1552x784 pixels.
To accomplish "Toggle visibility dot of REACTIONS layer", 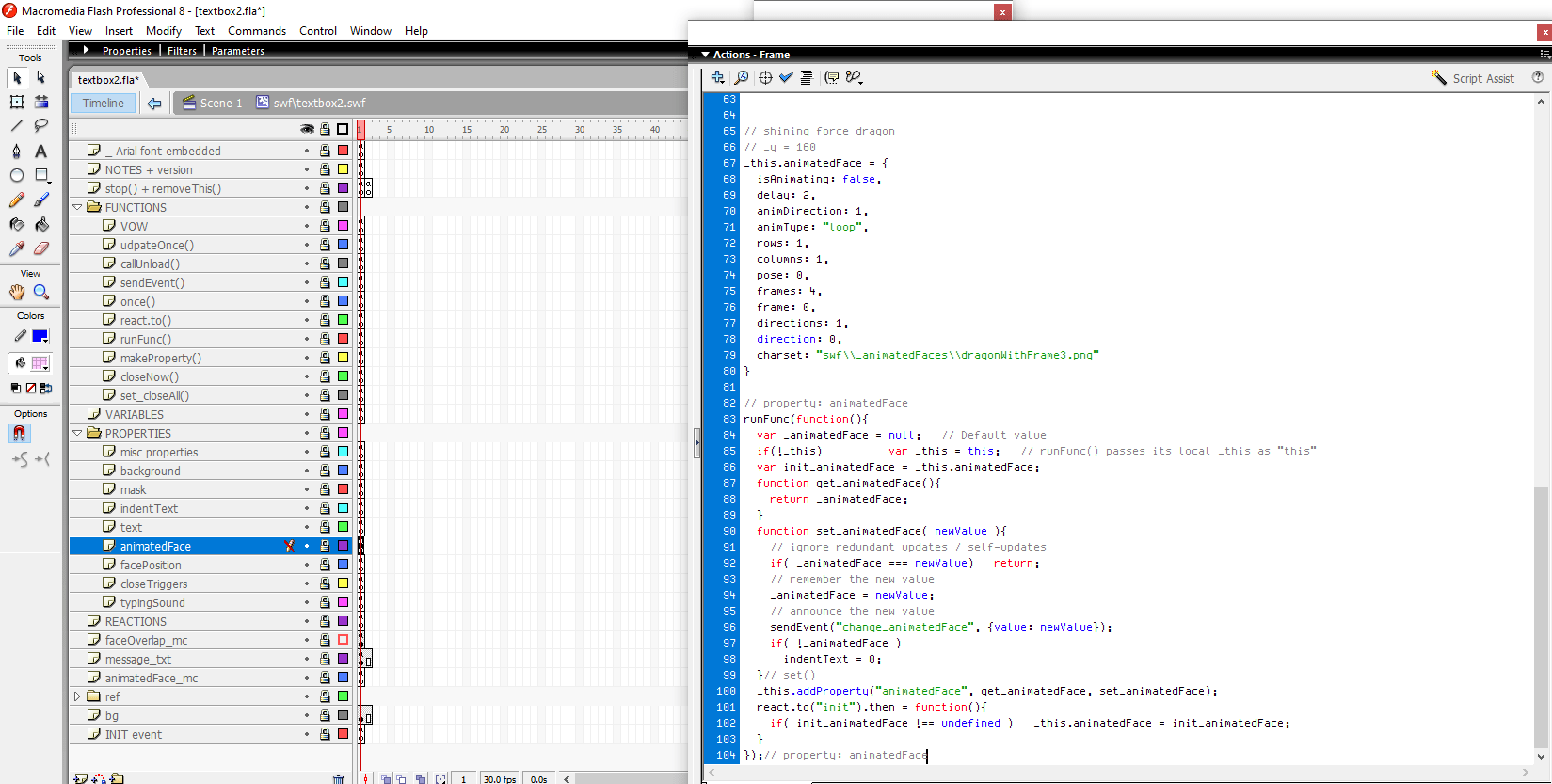I will [x=307, y=621].
